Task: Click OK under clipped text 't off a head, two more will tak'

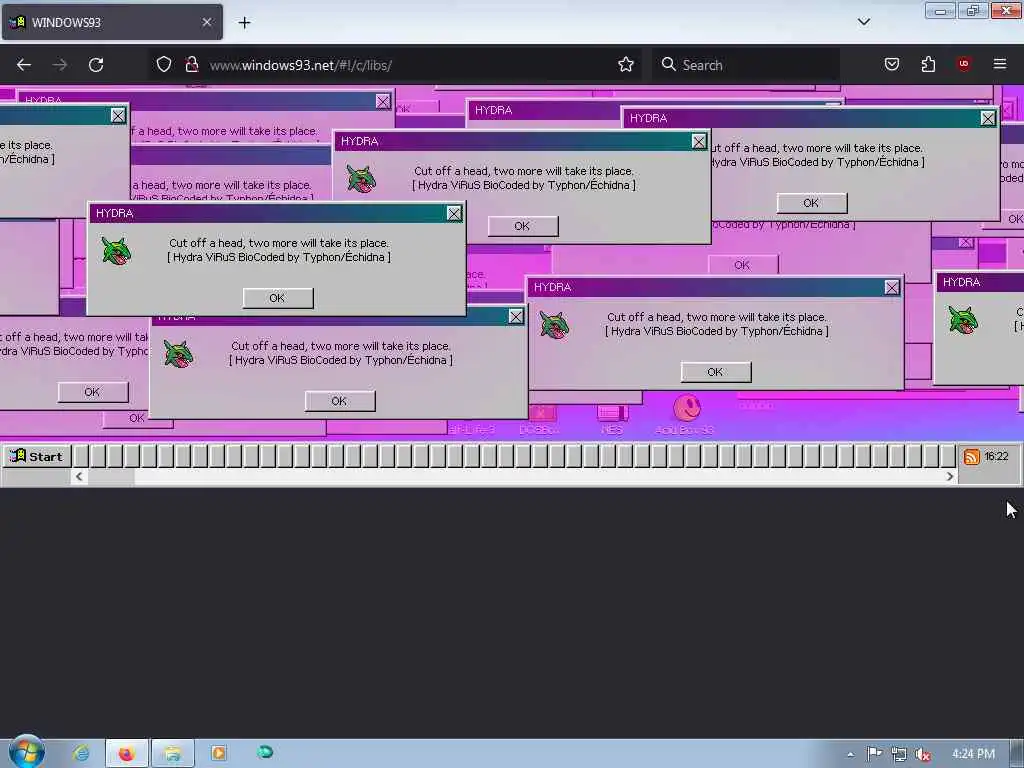Action: click(x=93, y=392)
